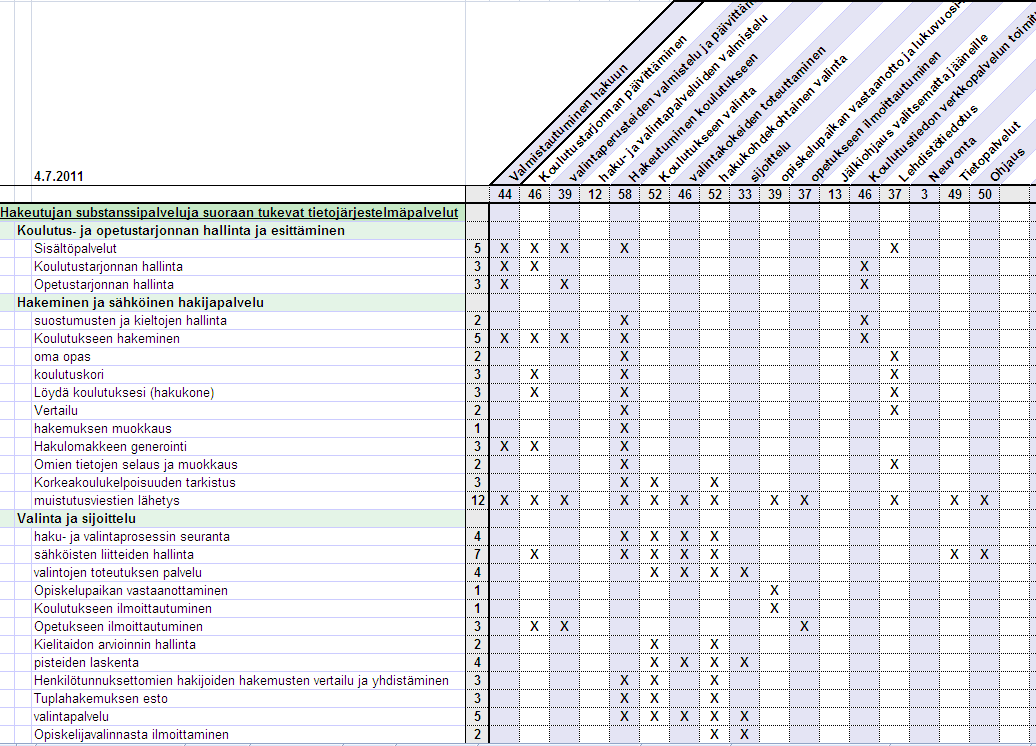1036x746 pixels.
Task: Click 'sähköisten liitteiden hallinta' row label
Action: [x=114, y=554]
